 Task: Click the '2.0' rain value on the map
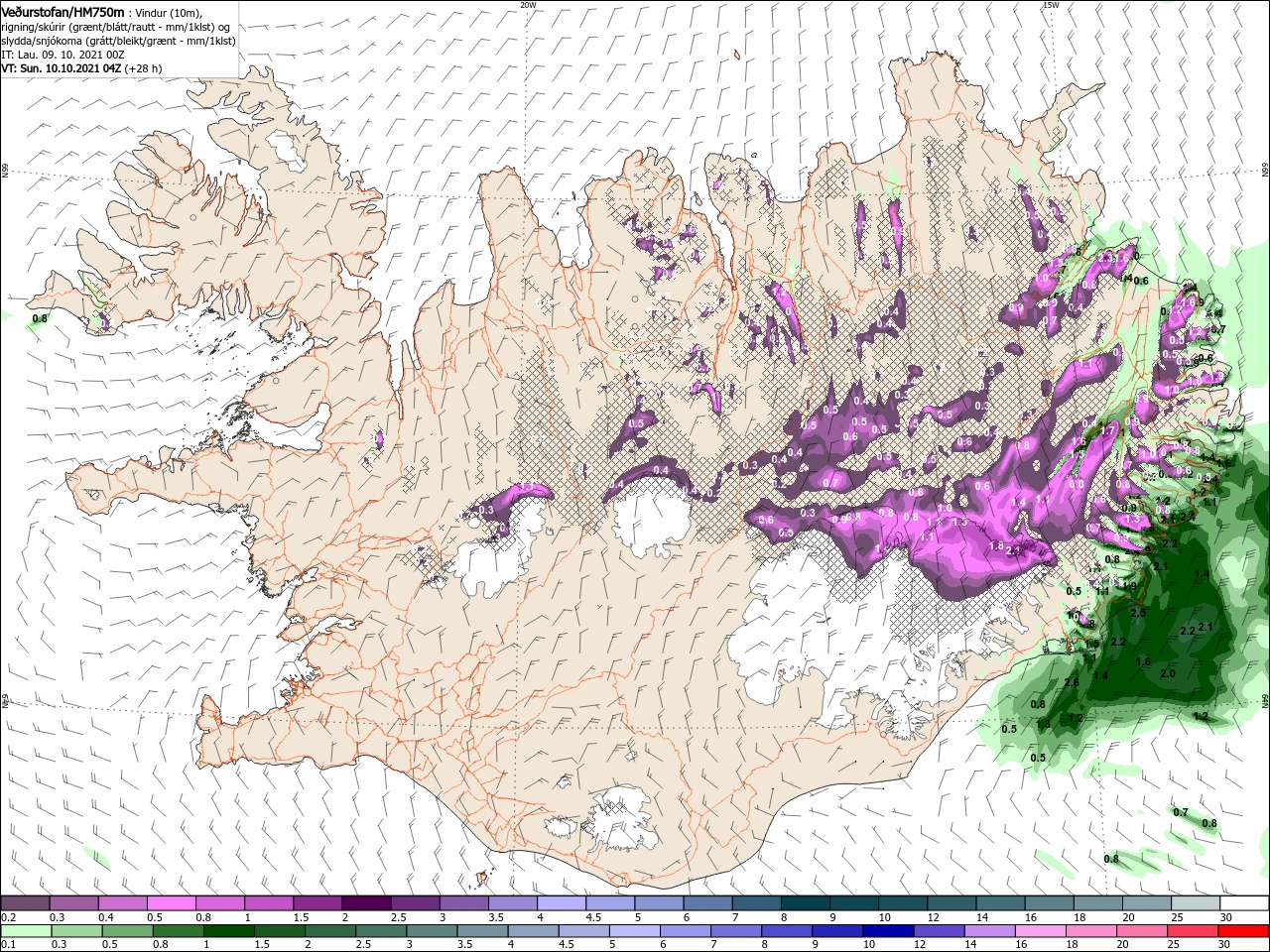(1168, 673)
